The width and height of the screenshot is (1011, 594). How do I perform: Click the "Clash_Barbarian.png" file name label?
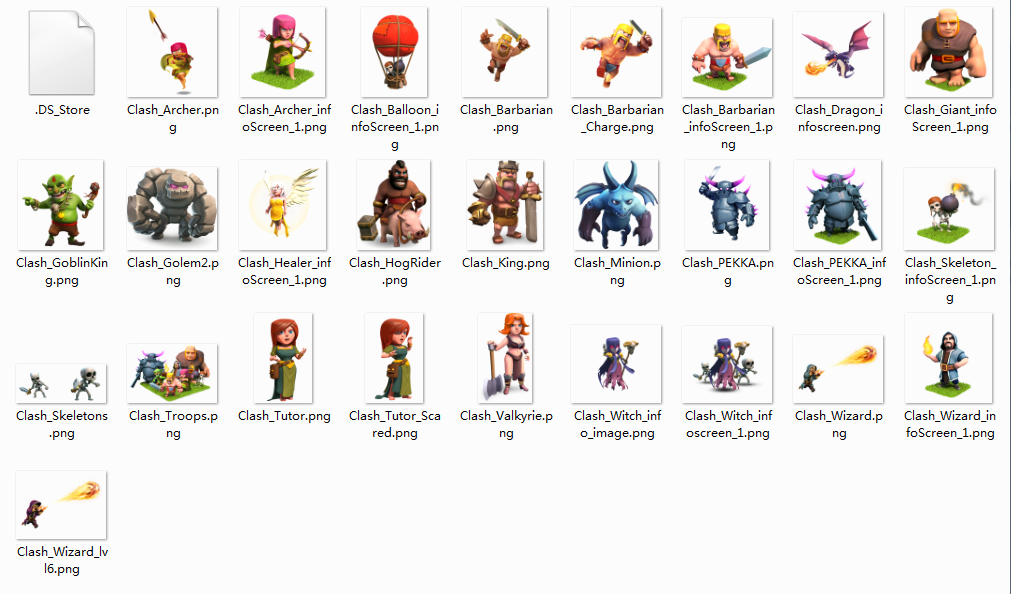click(506, 119)
